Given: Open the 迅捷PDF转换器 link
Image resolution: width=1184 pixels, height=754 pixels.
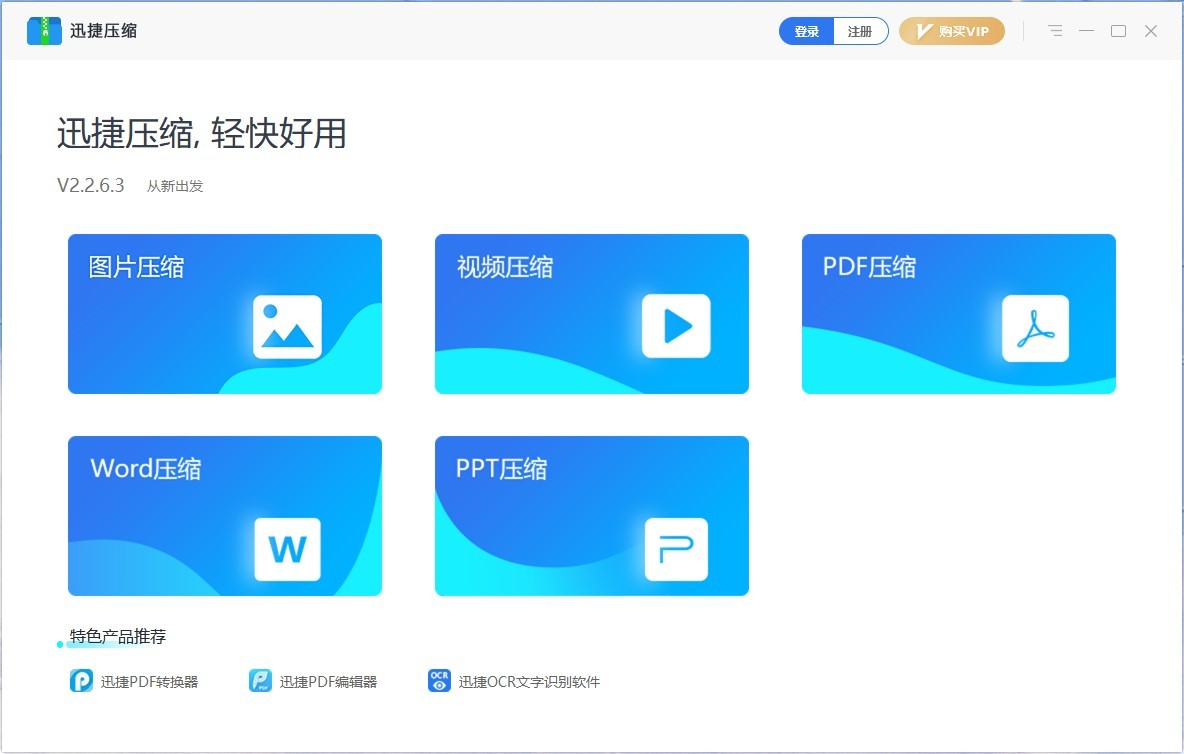Looking at the screenshot, I should tap(153, 681).
